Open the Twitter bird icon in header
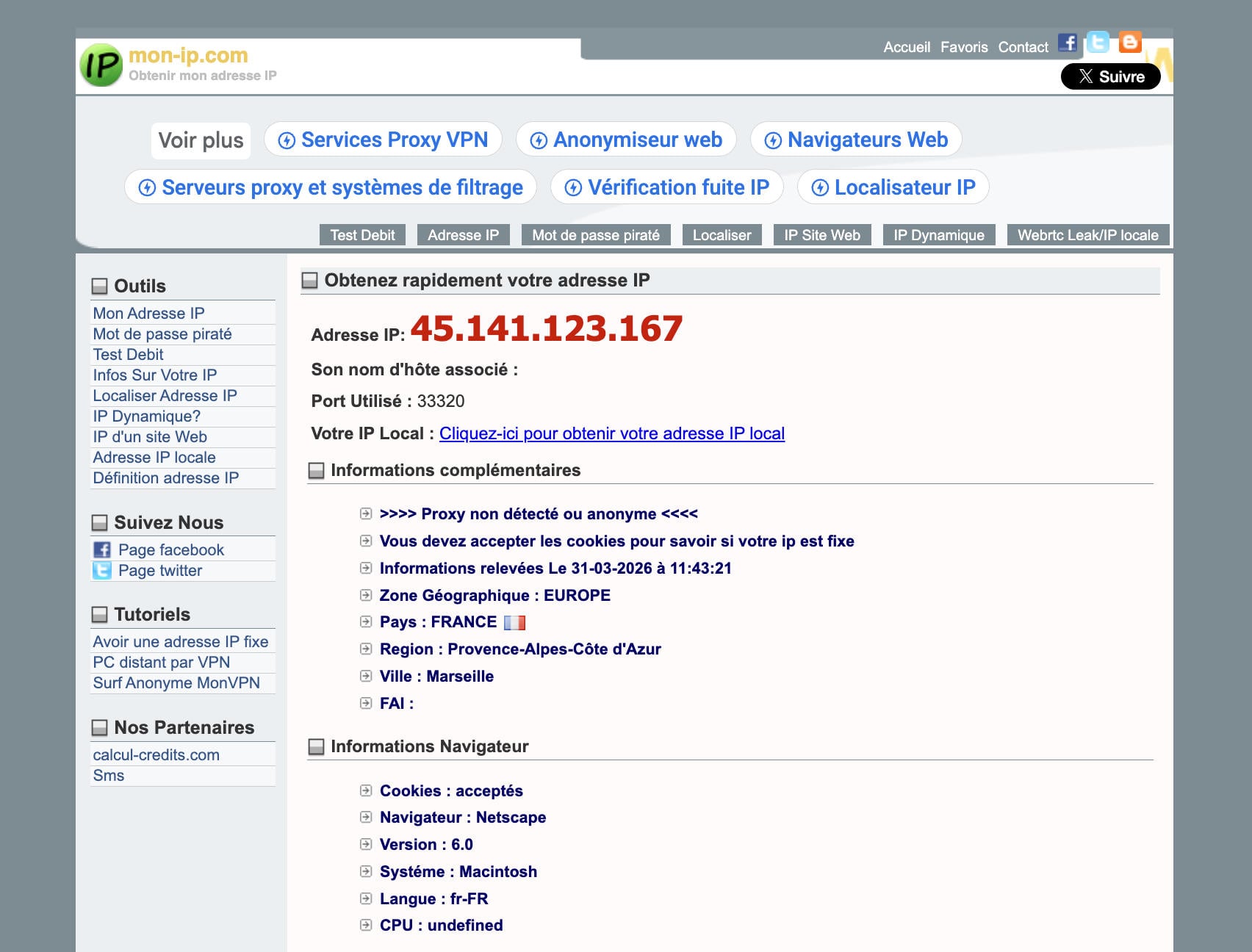The image size is (1252, 952). pos(1098,43)
